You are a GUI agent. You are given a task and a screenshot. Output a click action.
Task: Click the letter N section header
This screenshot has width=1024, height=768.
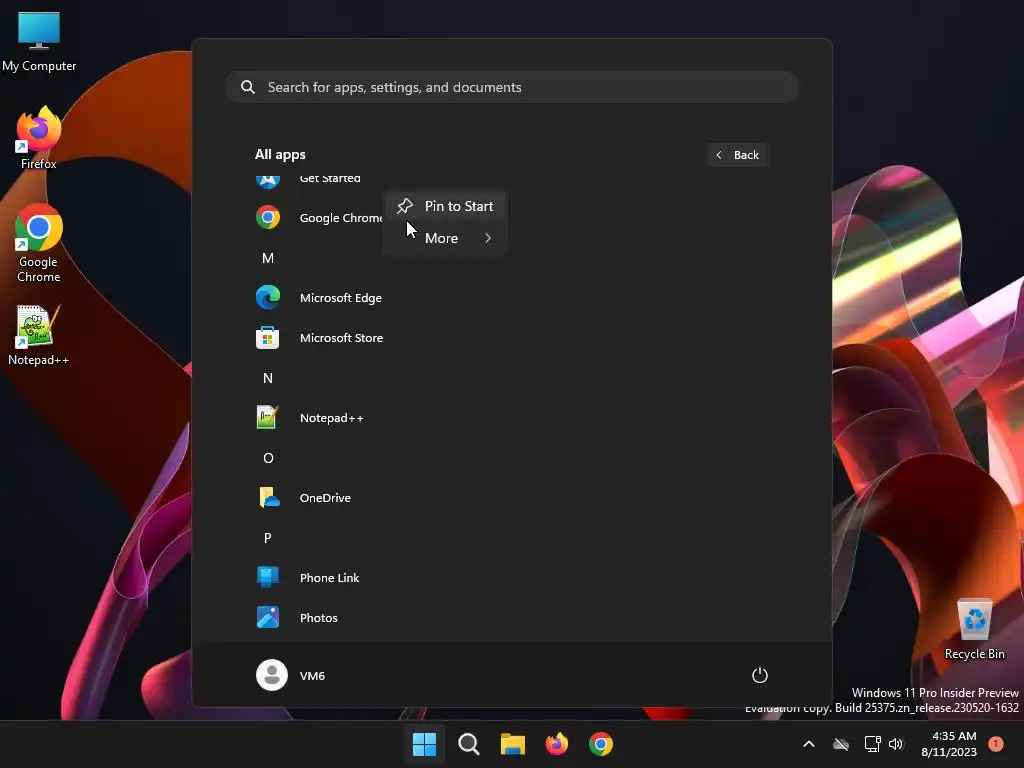(x=268, y=378)
